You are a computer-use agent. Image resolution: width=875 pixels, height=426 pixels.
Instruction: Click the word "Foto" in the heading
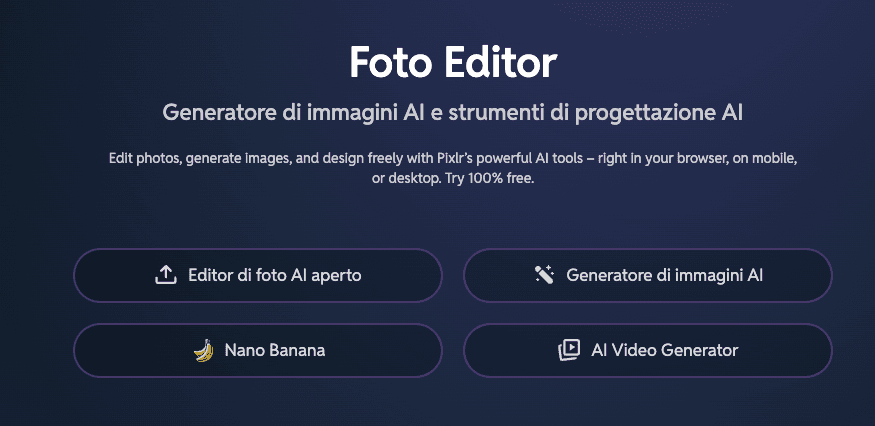tap(387, 63)
